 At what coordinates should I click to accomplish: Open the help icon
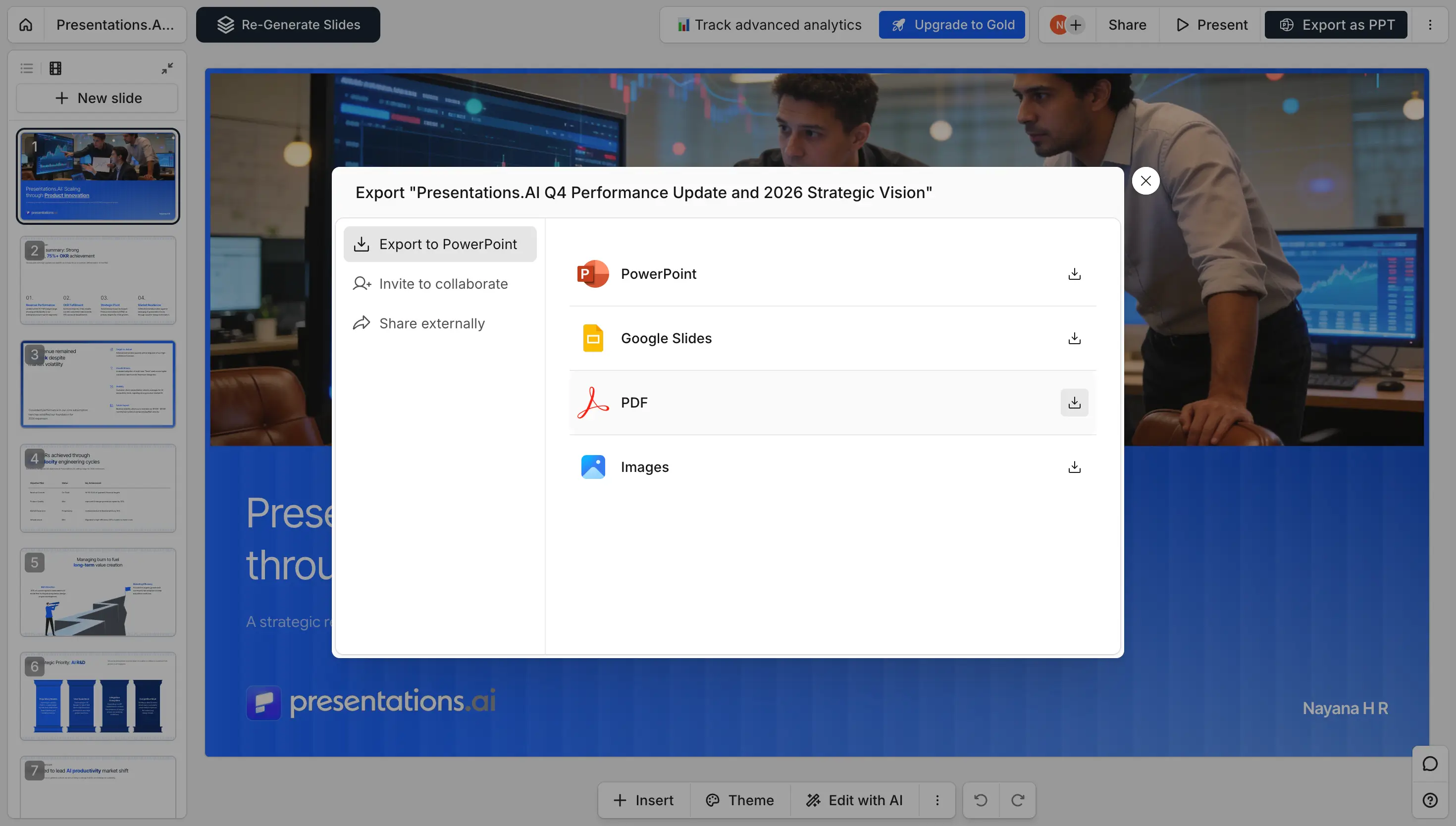[x=1430, y=800]
